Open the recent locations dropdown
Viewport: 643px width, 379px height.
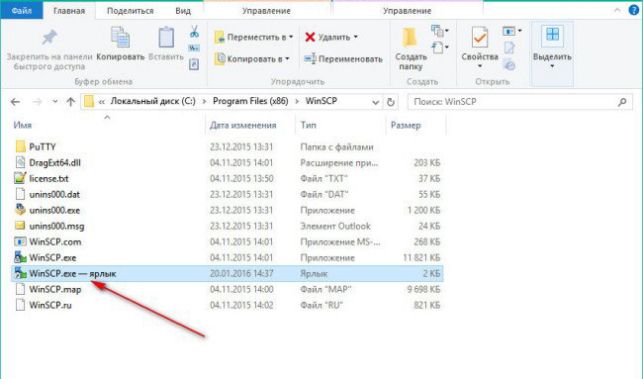tap(55, 102)
